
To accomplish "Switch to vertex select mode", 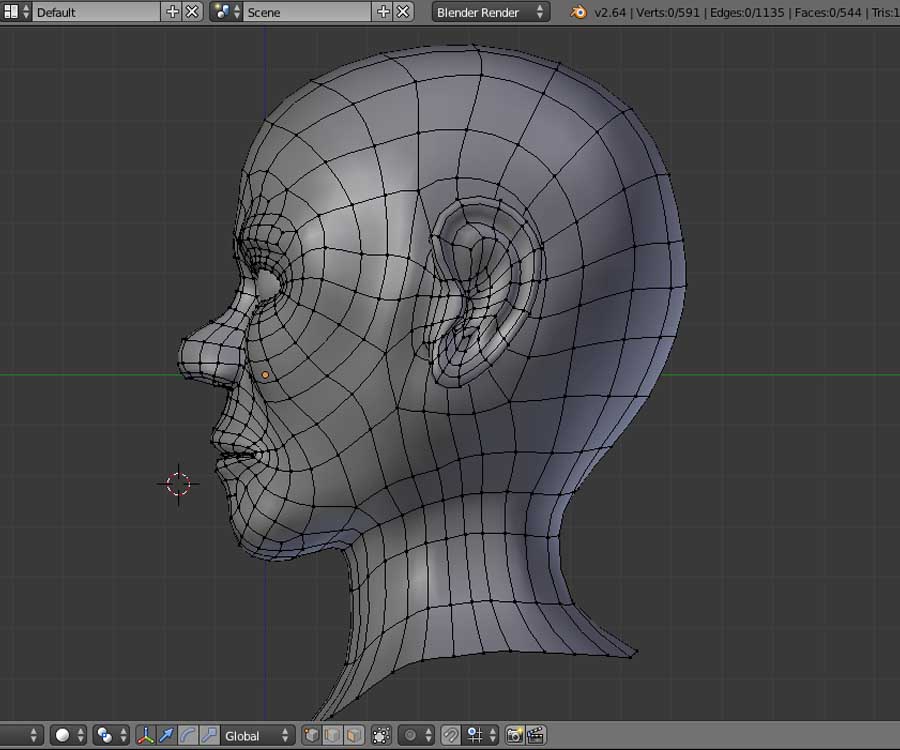I will (312, 735).
